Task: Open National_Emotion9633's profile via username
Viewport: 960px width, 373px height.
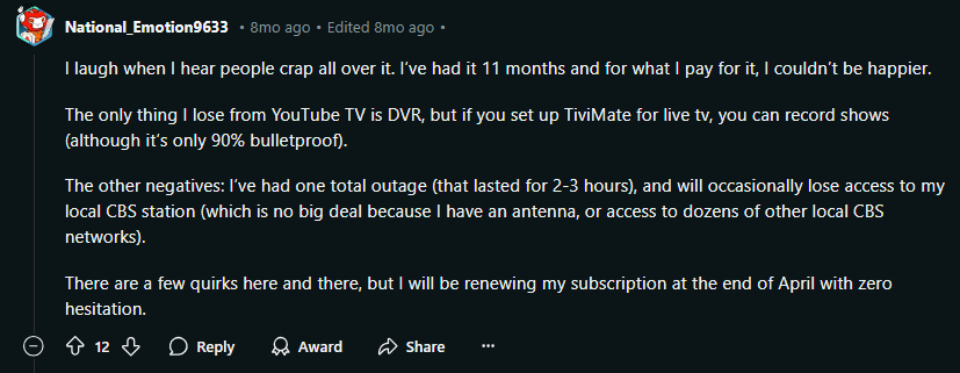Action: point(147,28)
